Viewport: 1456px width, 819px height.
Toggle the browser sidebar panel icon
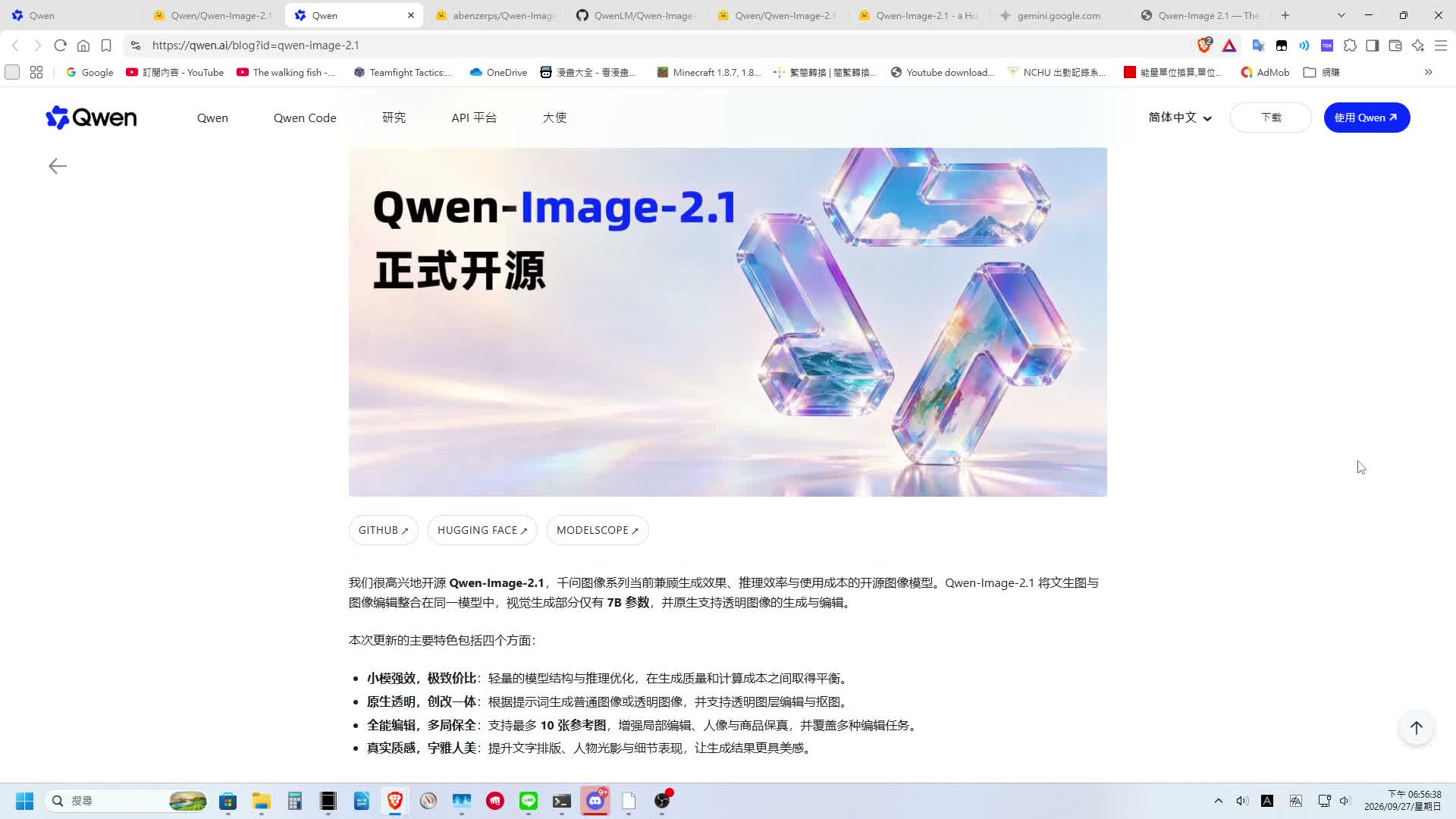click(x=1373, y=45)
